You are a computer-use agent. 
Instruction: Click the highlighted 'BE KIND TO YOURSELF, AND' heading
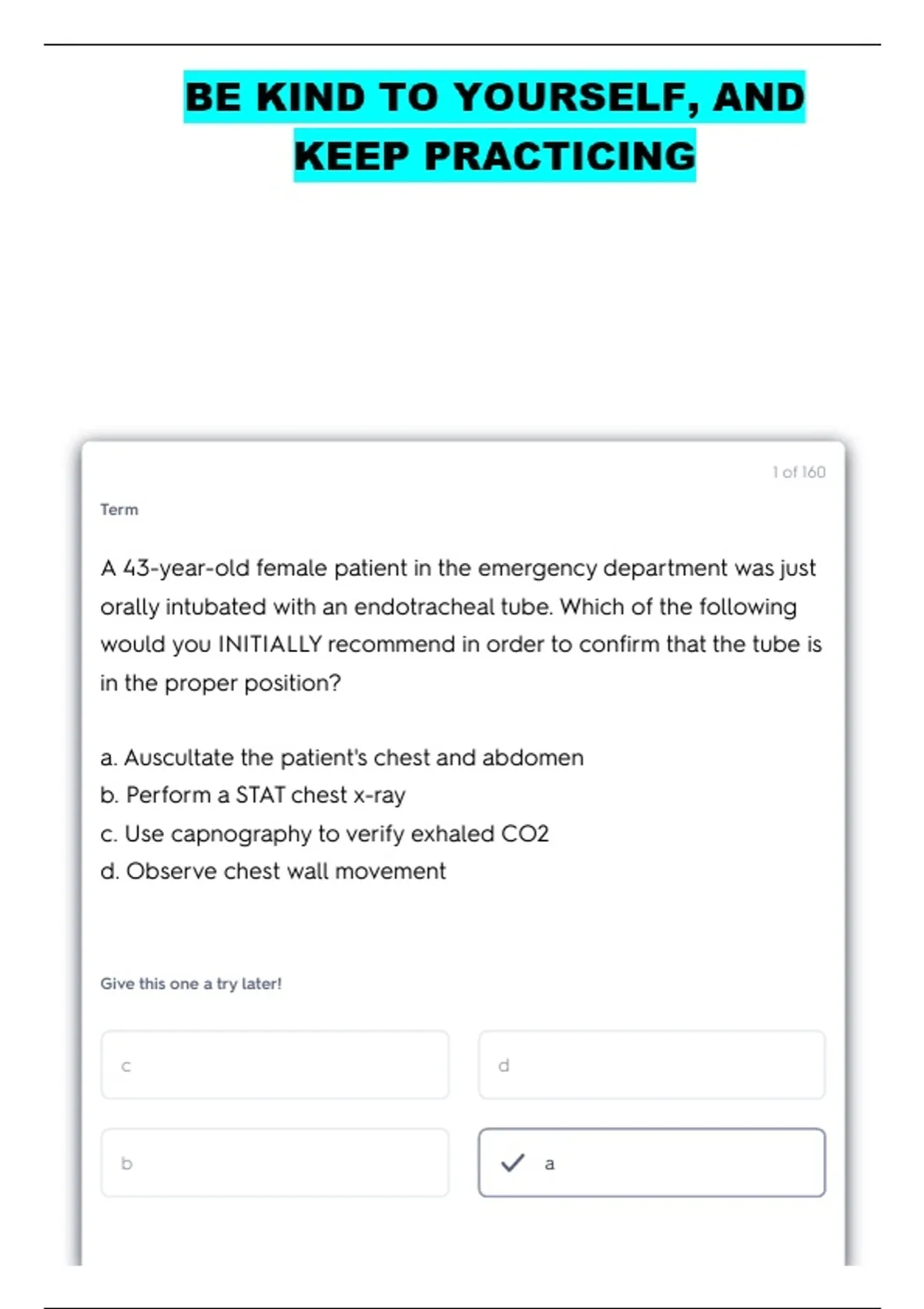pyautogui.click(x=494, y=97)
